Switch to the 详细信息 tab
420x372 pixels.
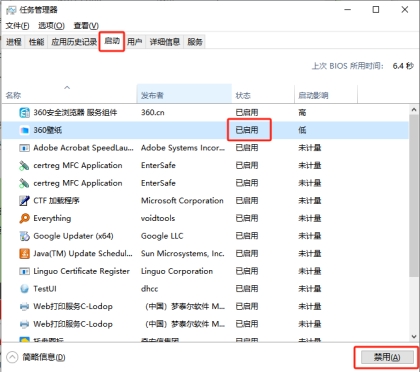click(x=165, y=42)
